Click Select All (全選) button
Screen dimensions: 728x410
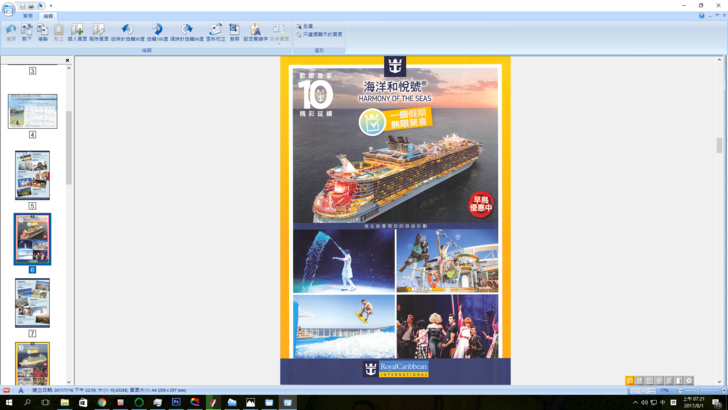pyautogui.click(x=306, y=27)
